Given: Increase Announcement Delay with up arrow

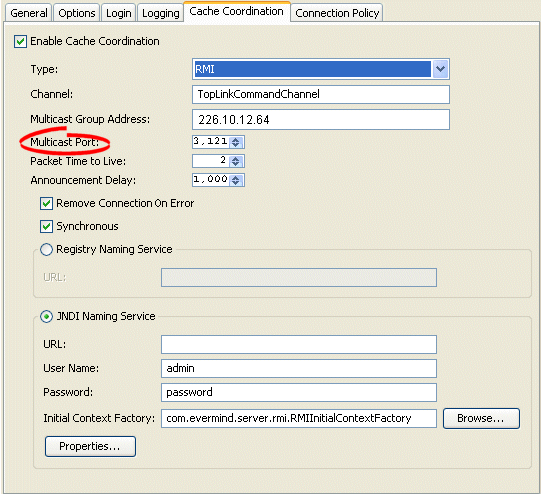Looking at the screenshot, I should tap(236, 178).
